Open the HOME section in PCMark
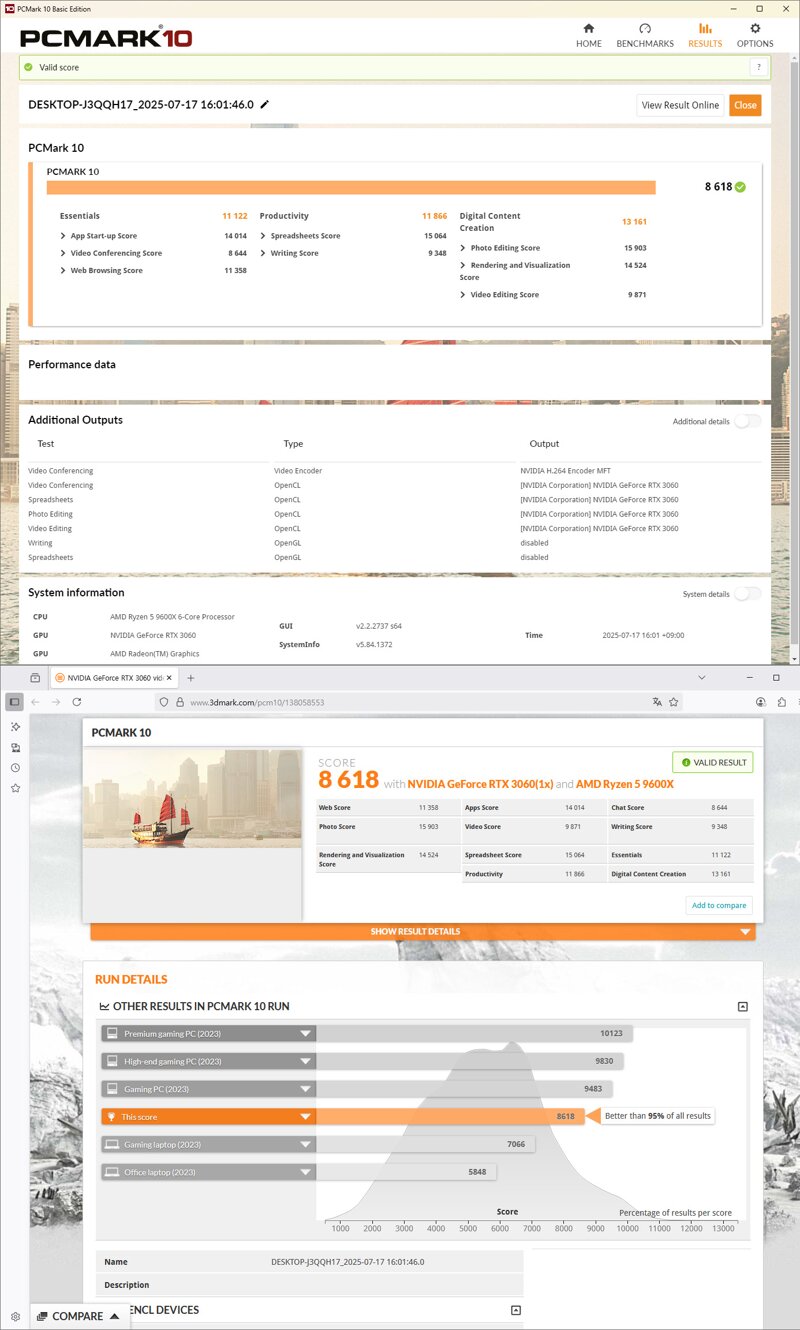800x1330 pixels. tap(588, 35)
